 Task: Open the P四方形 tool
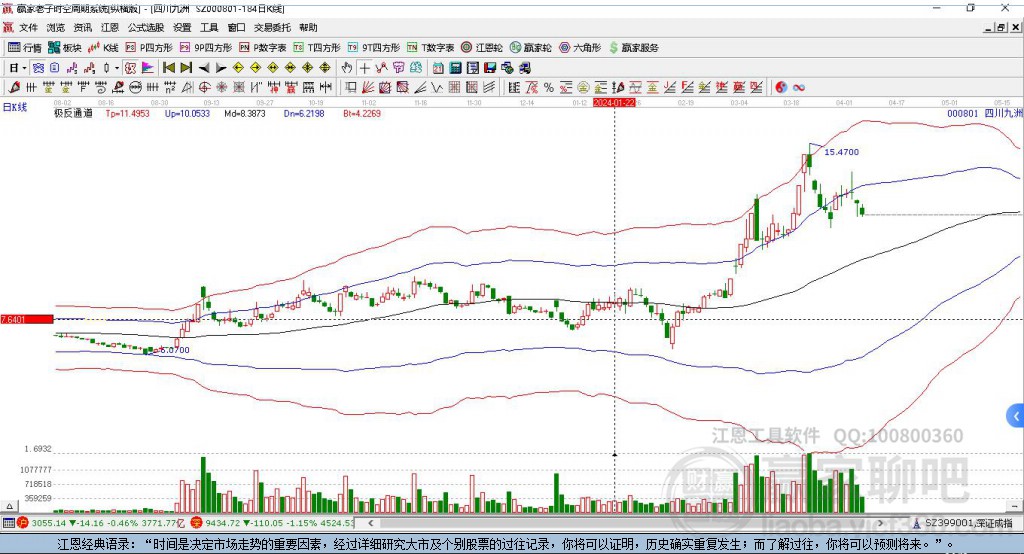pyautogui.click(x=149, y=48)
